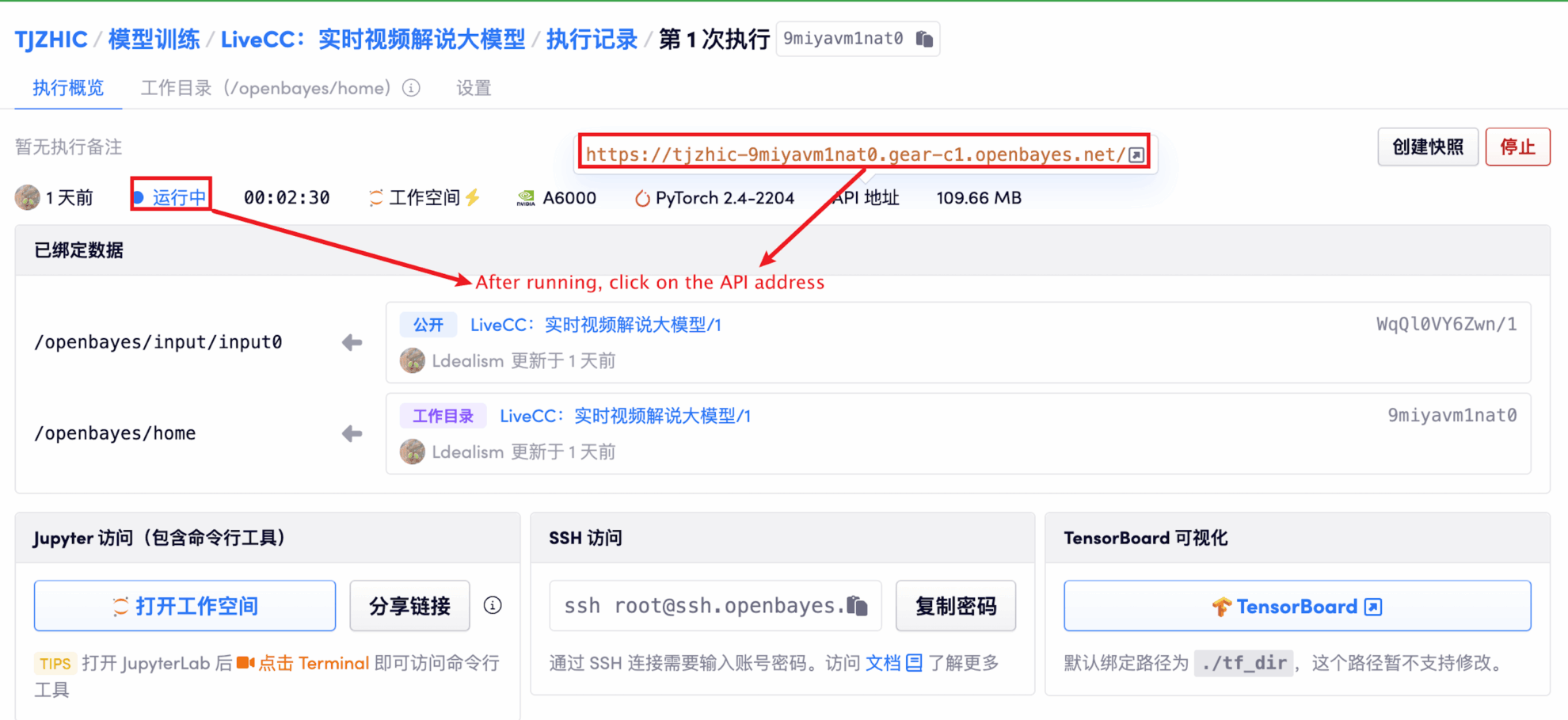Copy the SSH command with clipboard icon
1568x720 pixels.
pos(858,606)
